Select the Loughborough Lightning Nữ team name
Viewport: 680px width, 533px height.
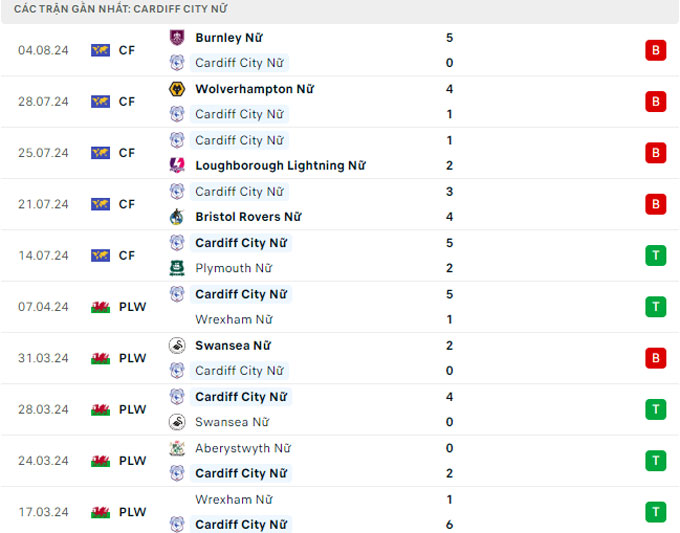click(280, 166)
